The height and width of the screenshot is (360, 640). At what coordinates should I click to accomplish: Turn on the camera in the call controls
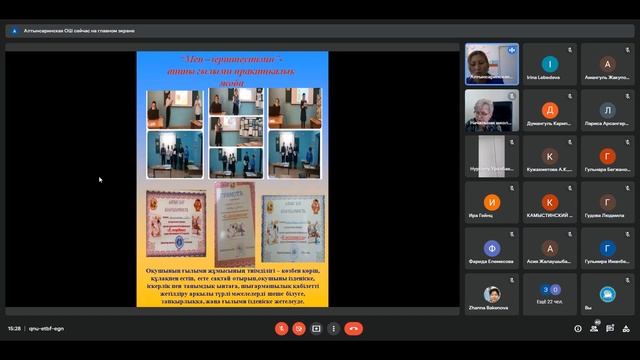tap(299, 329)
